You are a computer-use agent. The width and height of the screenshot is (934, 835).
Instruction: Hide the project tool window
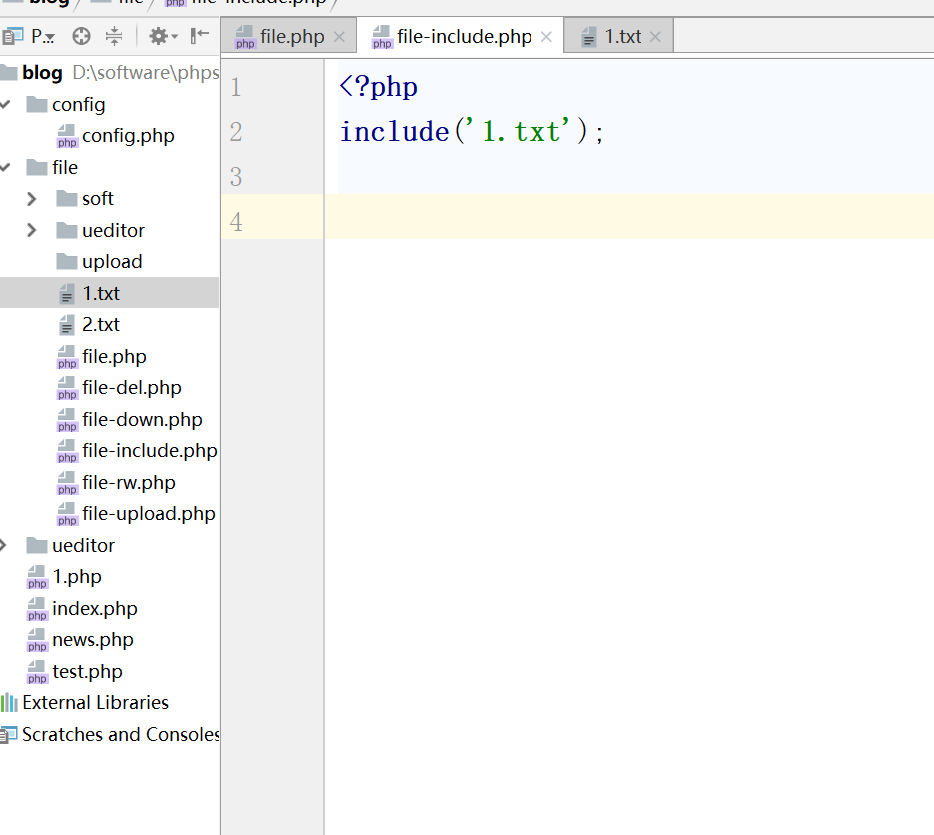click(200, 36)
